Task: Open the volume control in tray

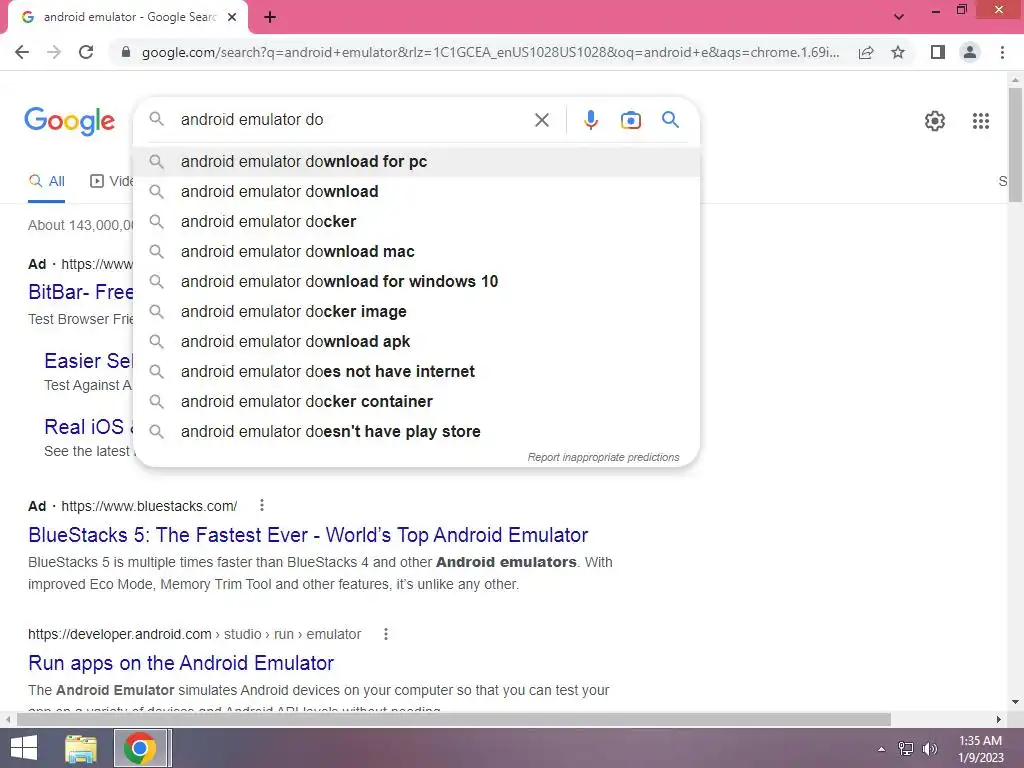Action: pos(930,748)
